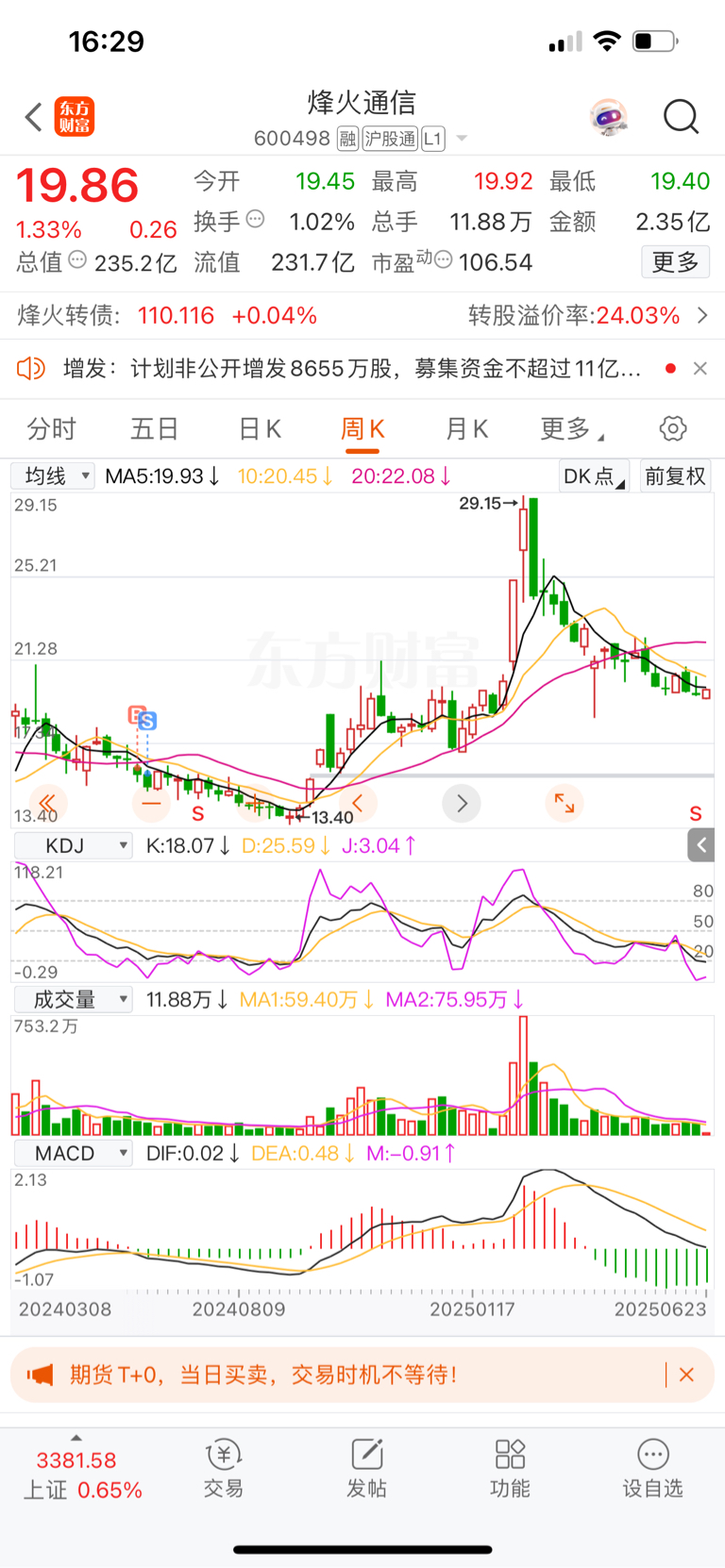The width and height of the screenshot is (725, 1568).
Task: Open the 期货T+0 promotion banner
Action: [362, 1375]
